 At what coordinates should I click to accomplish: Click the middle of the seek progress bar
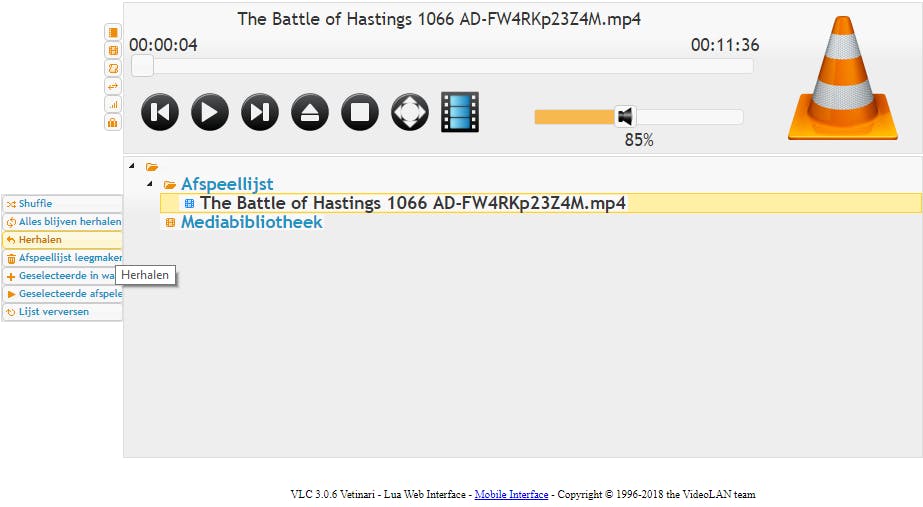tap(442, 66)
